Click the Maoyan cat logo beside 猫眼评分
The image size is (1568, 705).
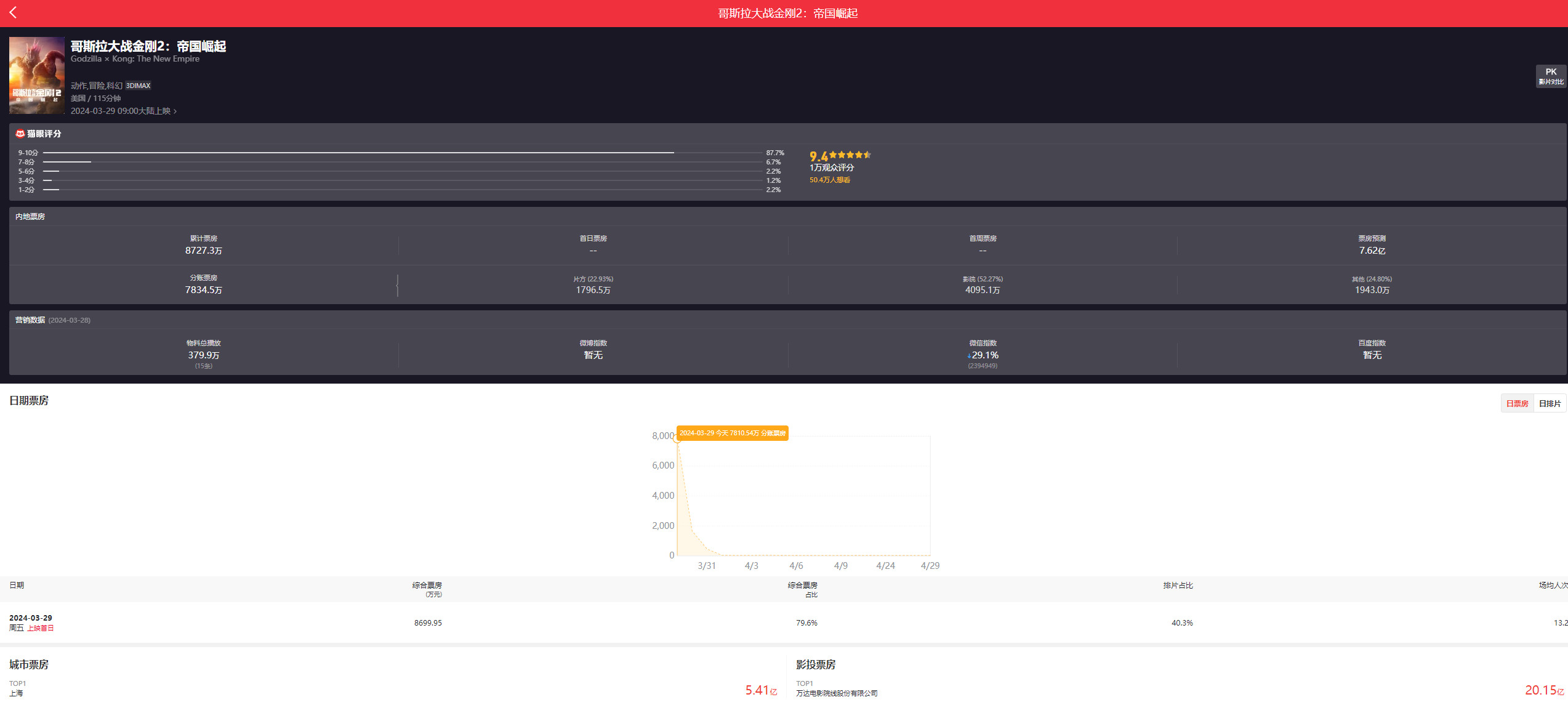tap(20, 134)
